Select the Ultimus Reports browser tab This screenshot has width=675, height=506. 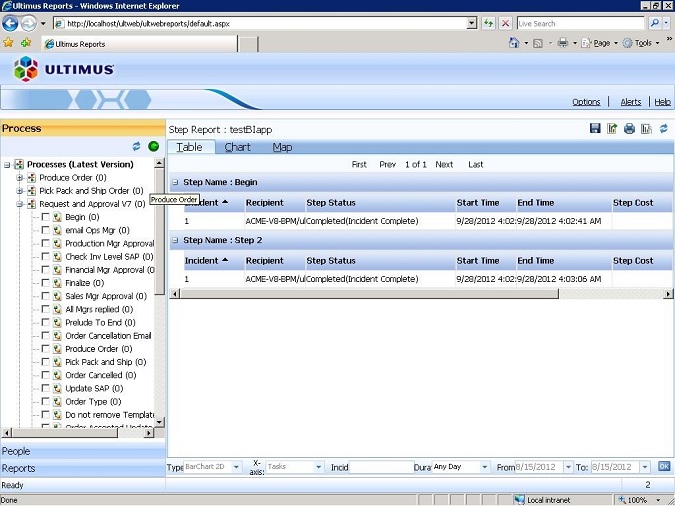point(140,44)
